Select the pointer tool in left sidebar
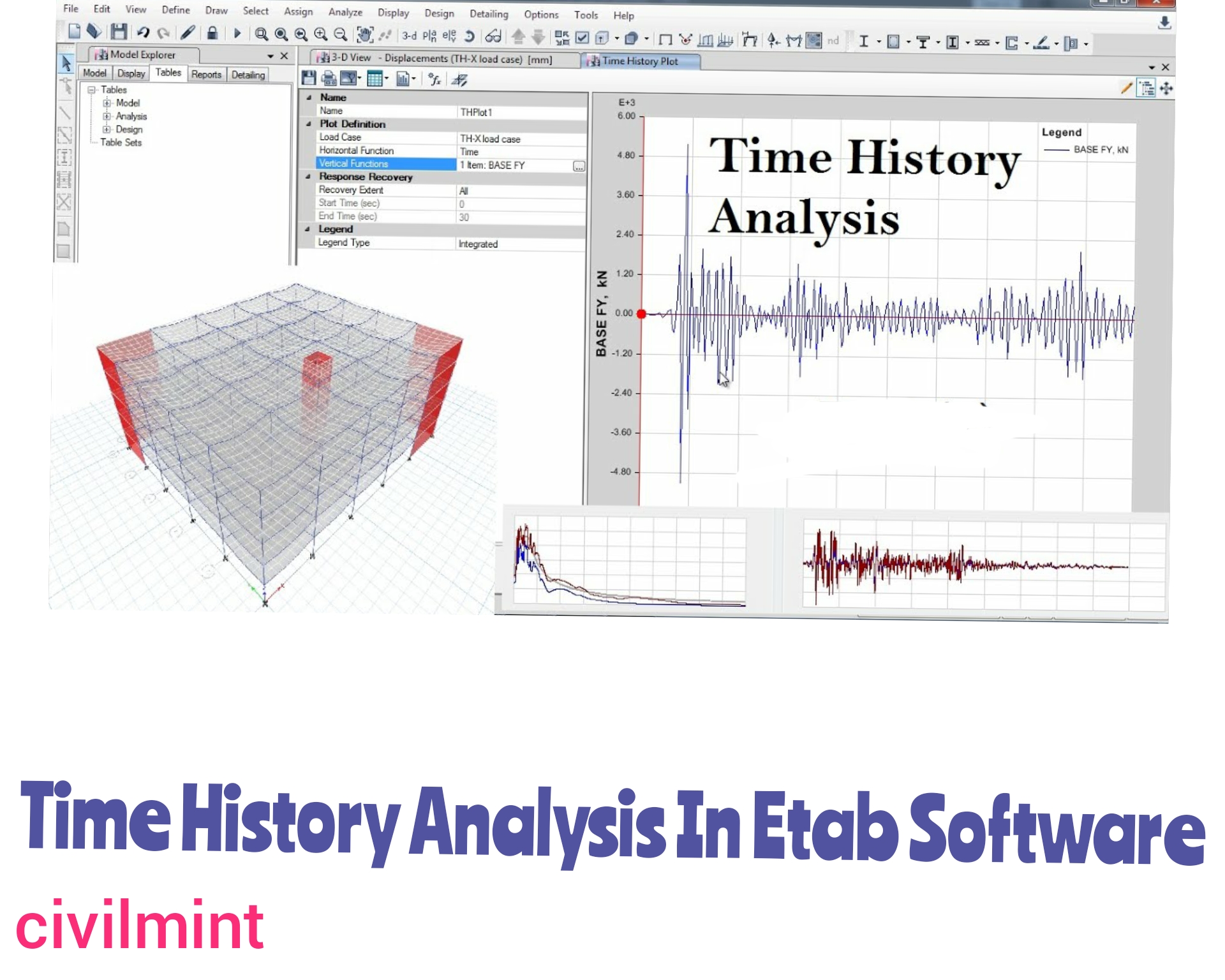The image size is (1225, 980). click(66, 63)
